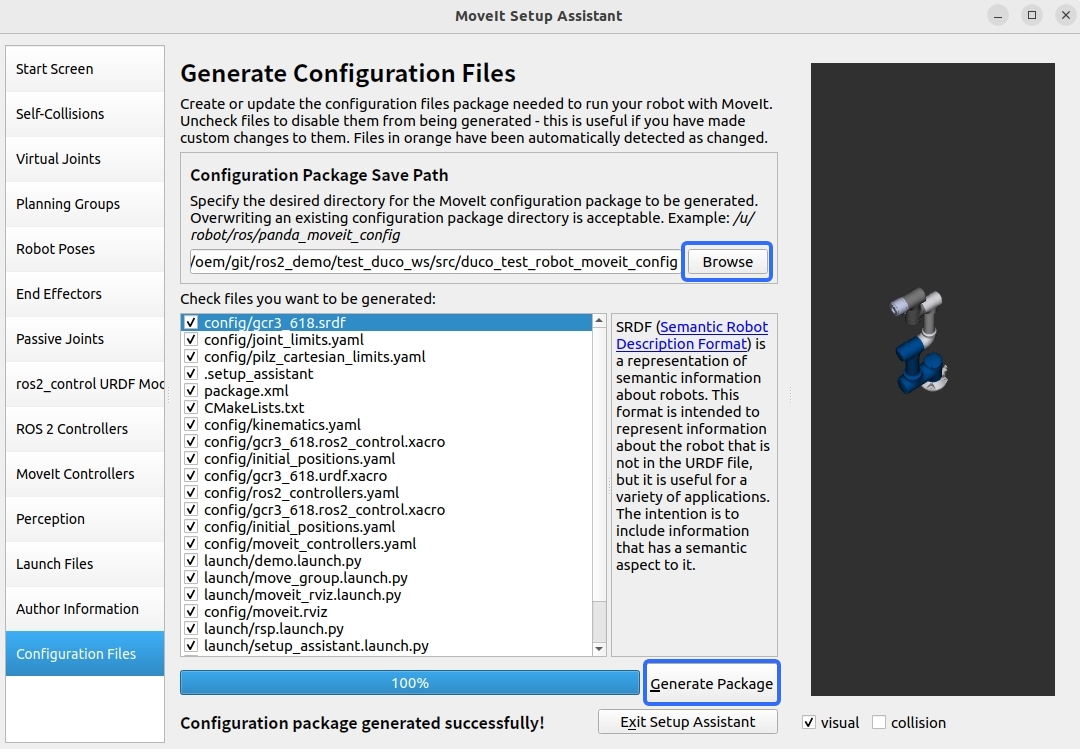Select the launch/setup_assistant.launch.py row

(386, 646)
